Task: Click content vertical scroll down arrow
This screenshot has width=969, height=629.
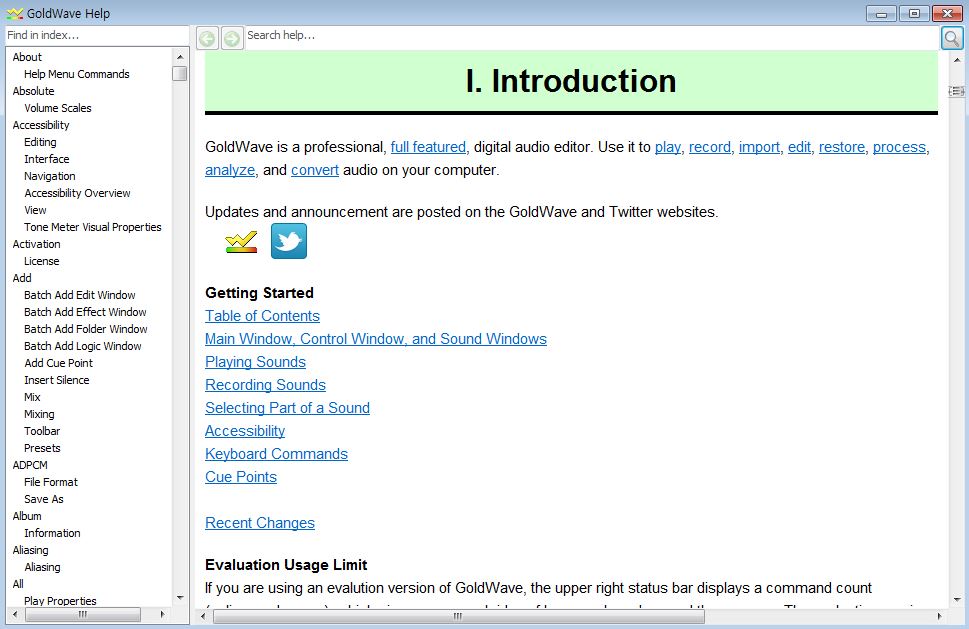Action: [x=957, y=599]
